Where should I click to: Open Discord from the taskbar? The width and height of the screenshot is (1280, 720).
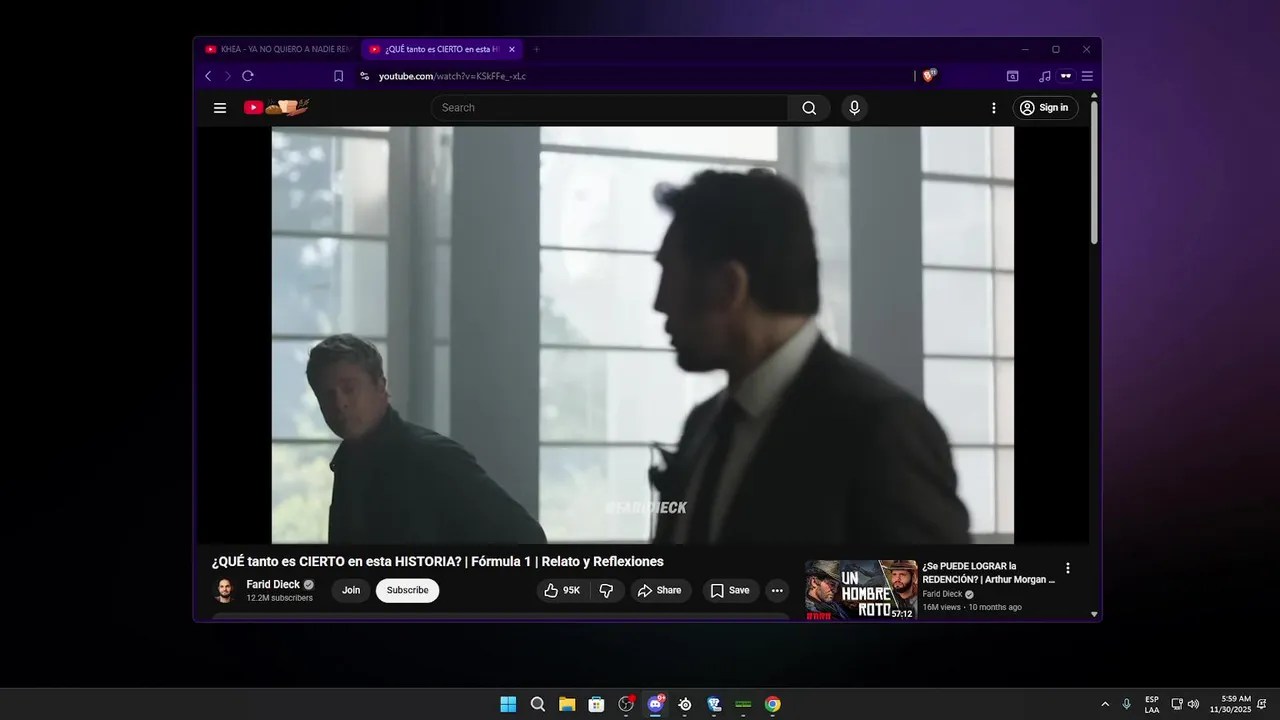tap(656, 704)
